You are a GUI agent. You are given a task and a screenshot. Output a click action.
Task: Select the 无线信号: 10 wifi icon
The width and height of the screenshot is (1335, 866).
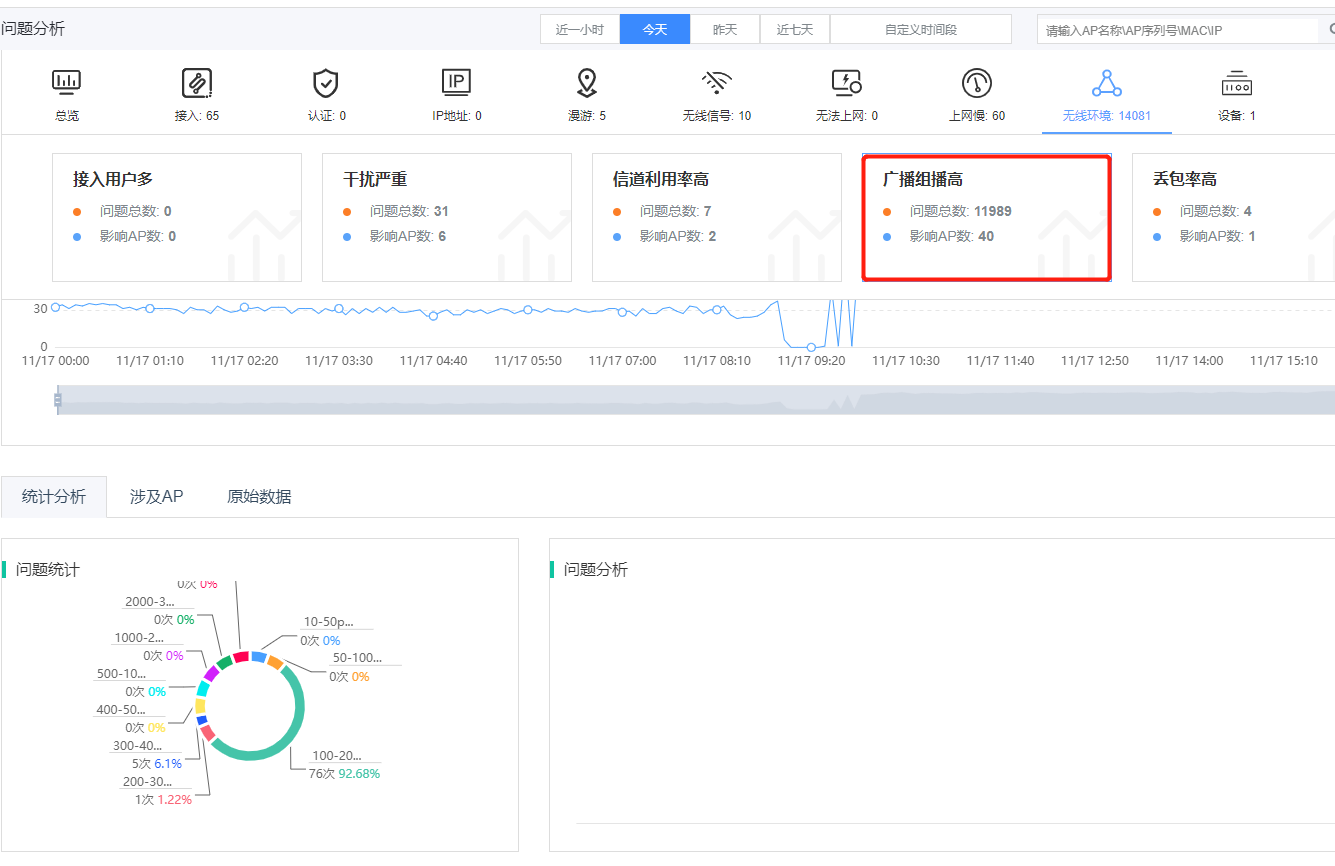click(x=717, y=82)
